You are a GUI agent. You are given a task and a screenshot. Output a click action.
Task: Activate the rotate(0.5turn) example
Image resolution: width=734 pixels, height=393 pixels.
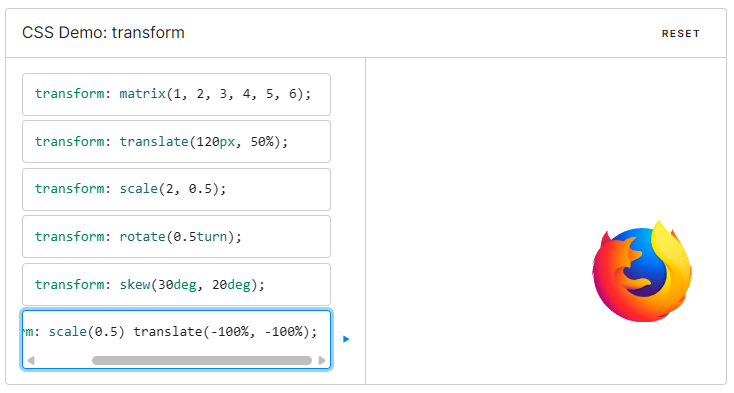(x=176, y=237)
